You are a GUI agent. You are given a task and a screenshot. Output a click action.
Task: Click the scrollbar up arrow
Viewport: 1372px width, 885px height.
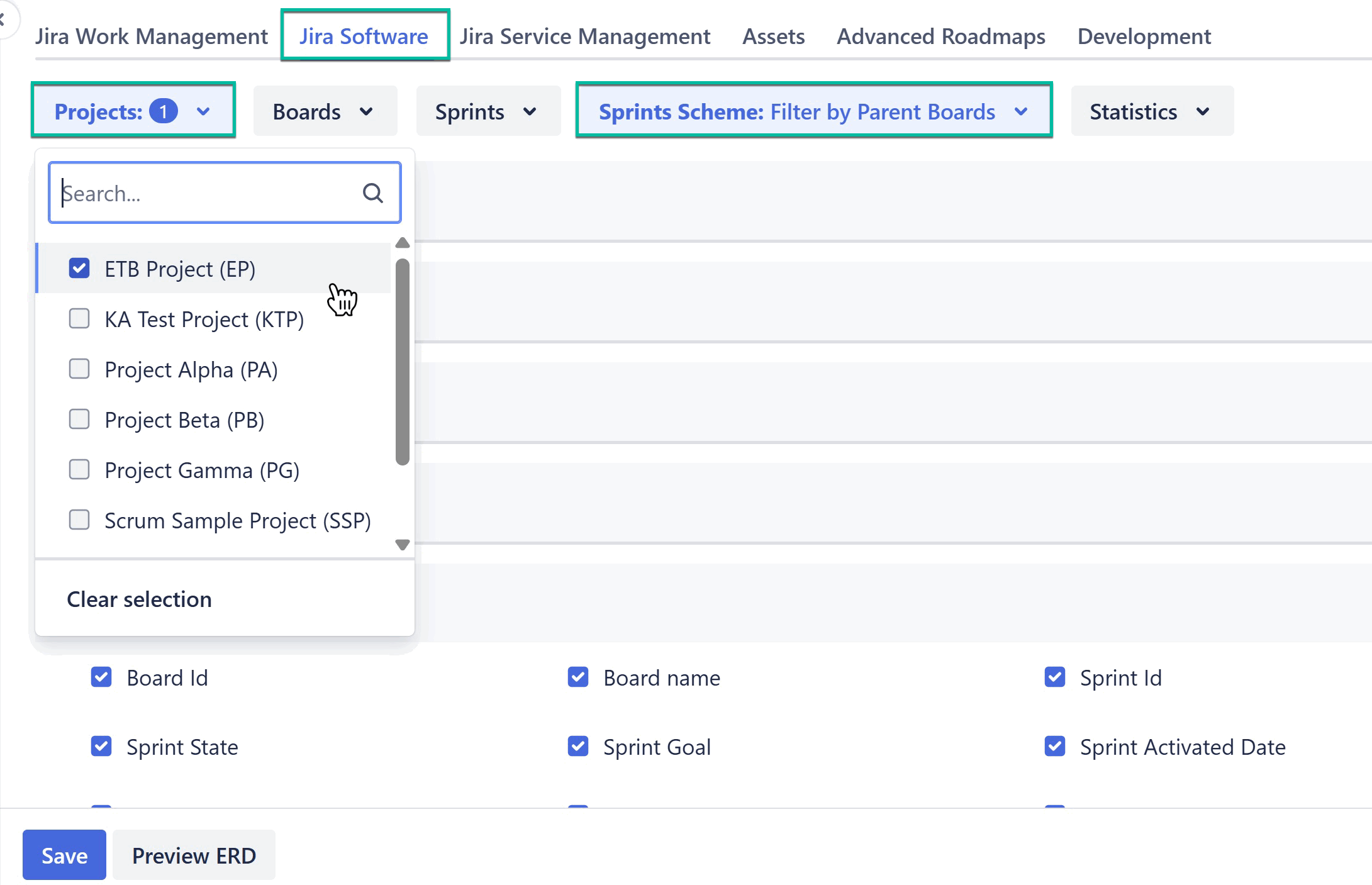point(402,243)
